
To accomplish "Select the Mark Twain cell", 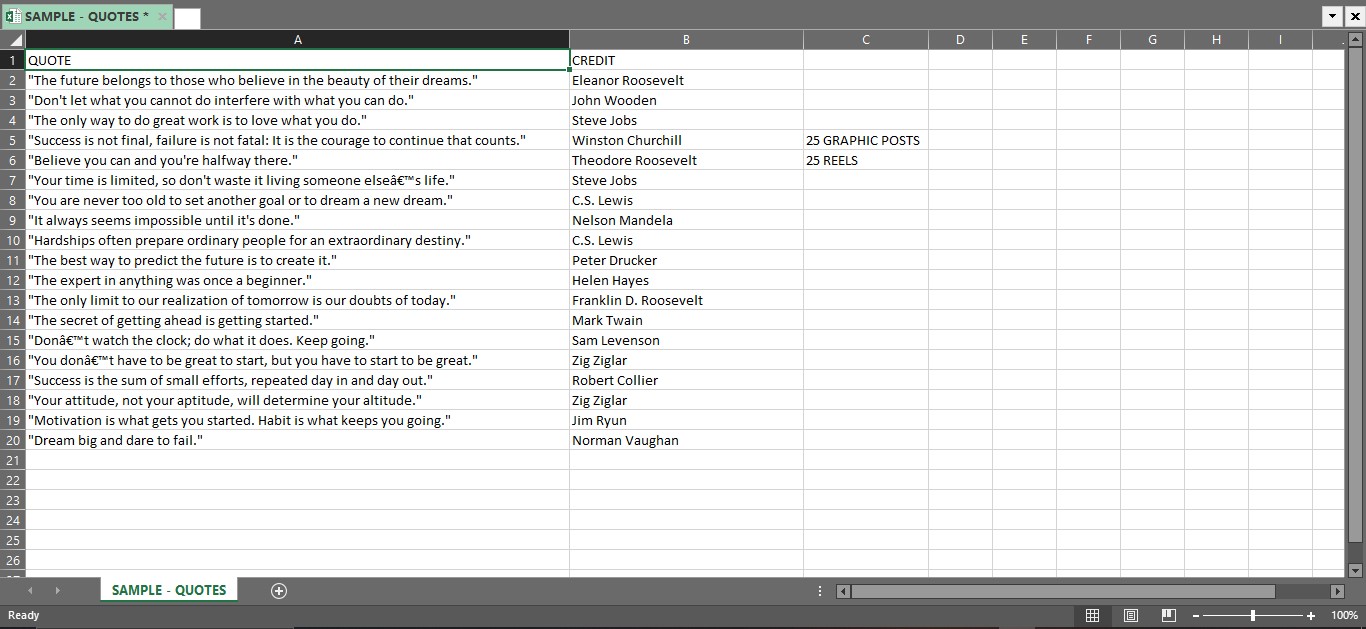I will (686, 320).
